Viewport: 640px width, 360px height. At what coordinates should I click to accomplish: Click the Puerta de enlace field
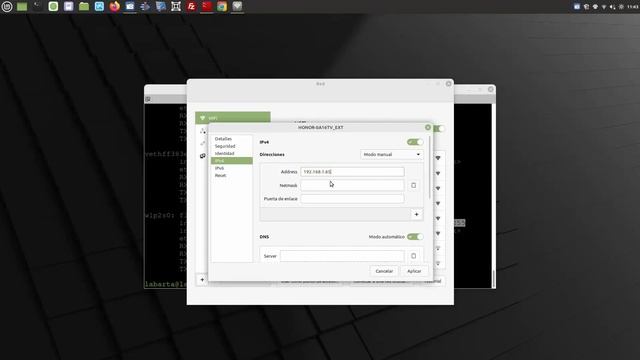[x=352, y=199]
